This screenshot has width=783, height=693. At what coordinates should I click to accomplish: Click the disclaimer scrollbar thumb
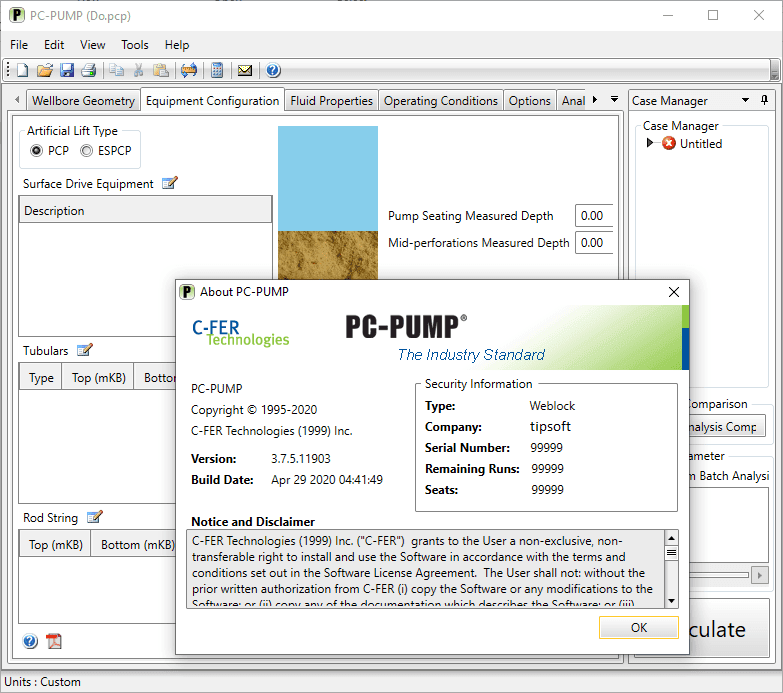(672, 552)
